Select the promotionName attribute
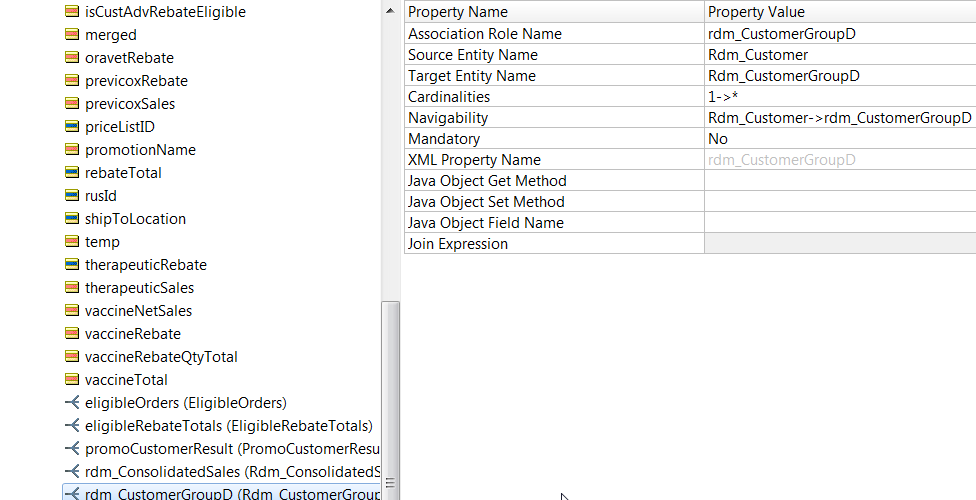The image size is (976, 500). click(141, 150)
